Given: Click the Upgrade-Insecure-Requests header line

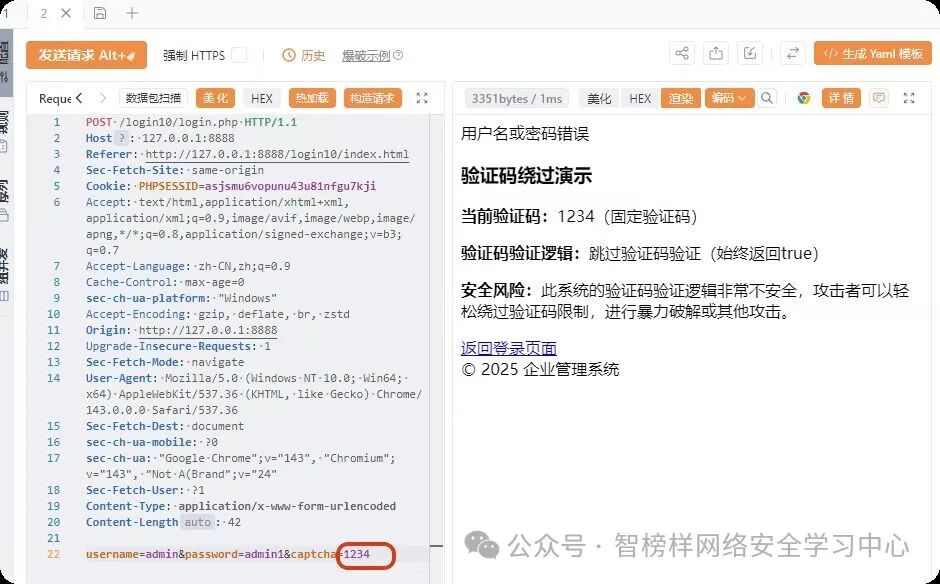Looking at the screenshot, I should point(178,346).
